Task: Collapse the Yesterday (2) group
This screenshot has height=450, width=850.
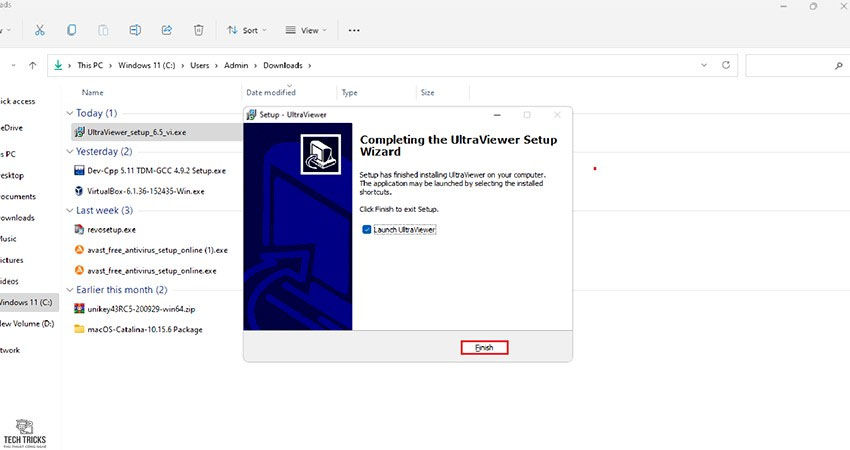Action: pos(69,151)
